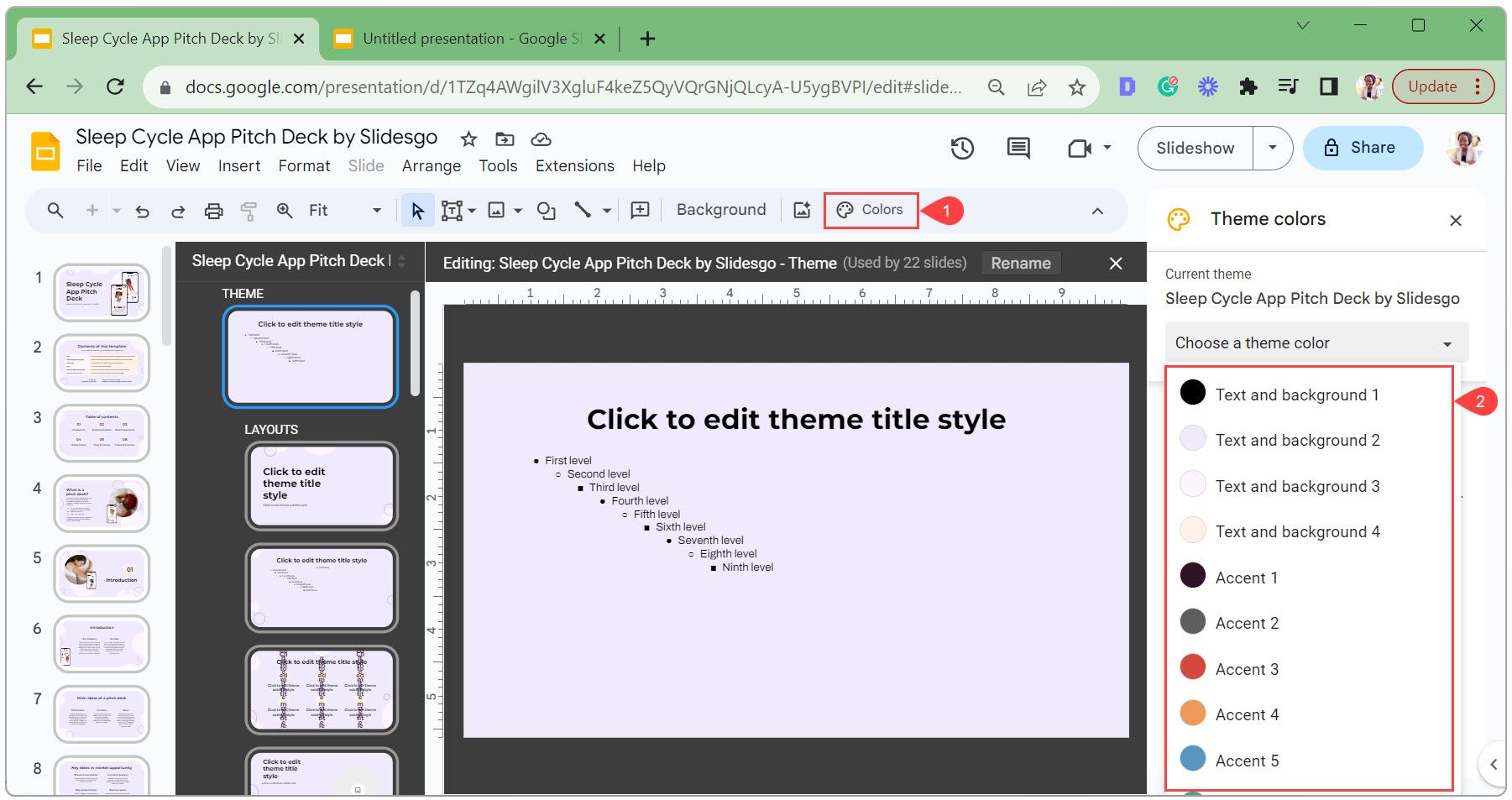Select the Shape tool icon
1512x800 pixels.
point(546,211)
